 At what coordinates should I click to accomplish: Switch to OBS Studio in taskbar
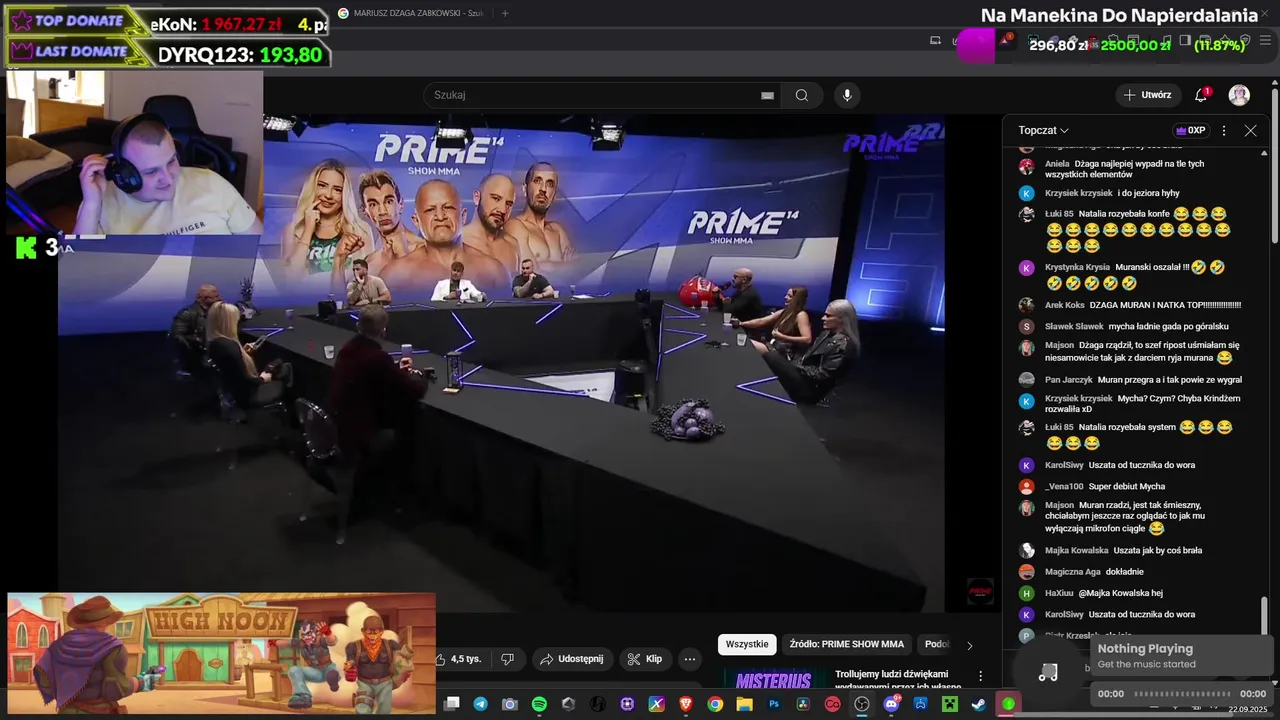coord(861,704)
